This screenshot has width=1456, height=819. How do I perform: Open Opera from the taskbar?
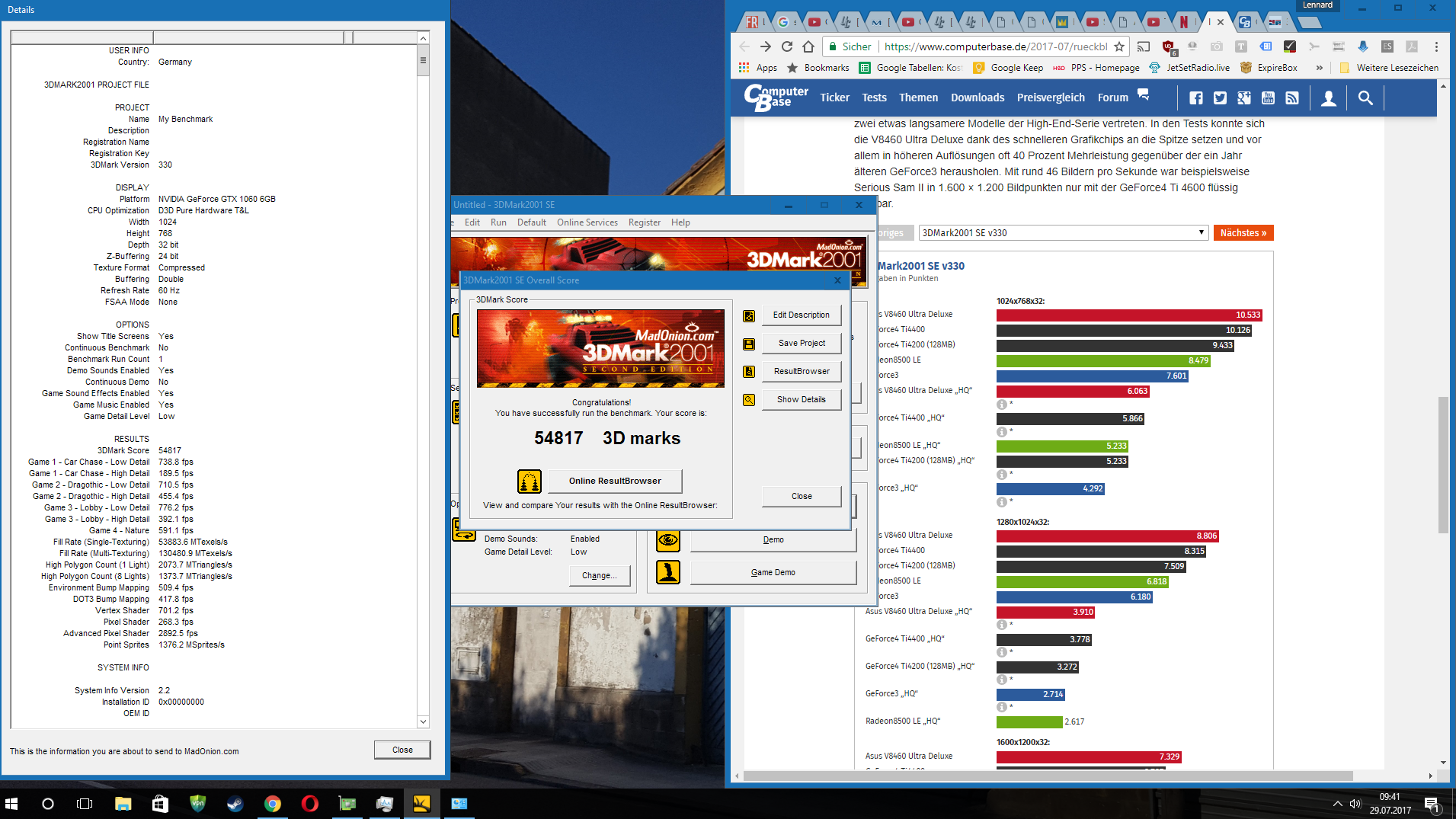coord(309,804)
